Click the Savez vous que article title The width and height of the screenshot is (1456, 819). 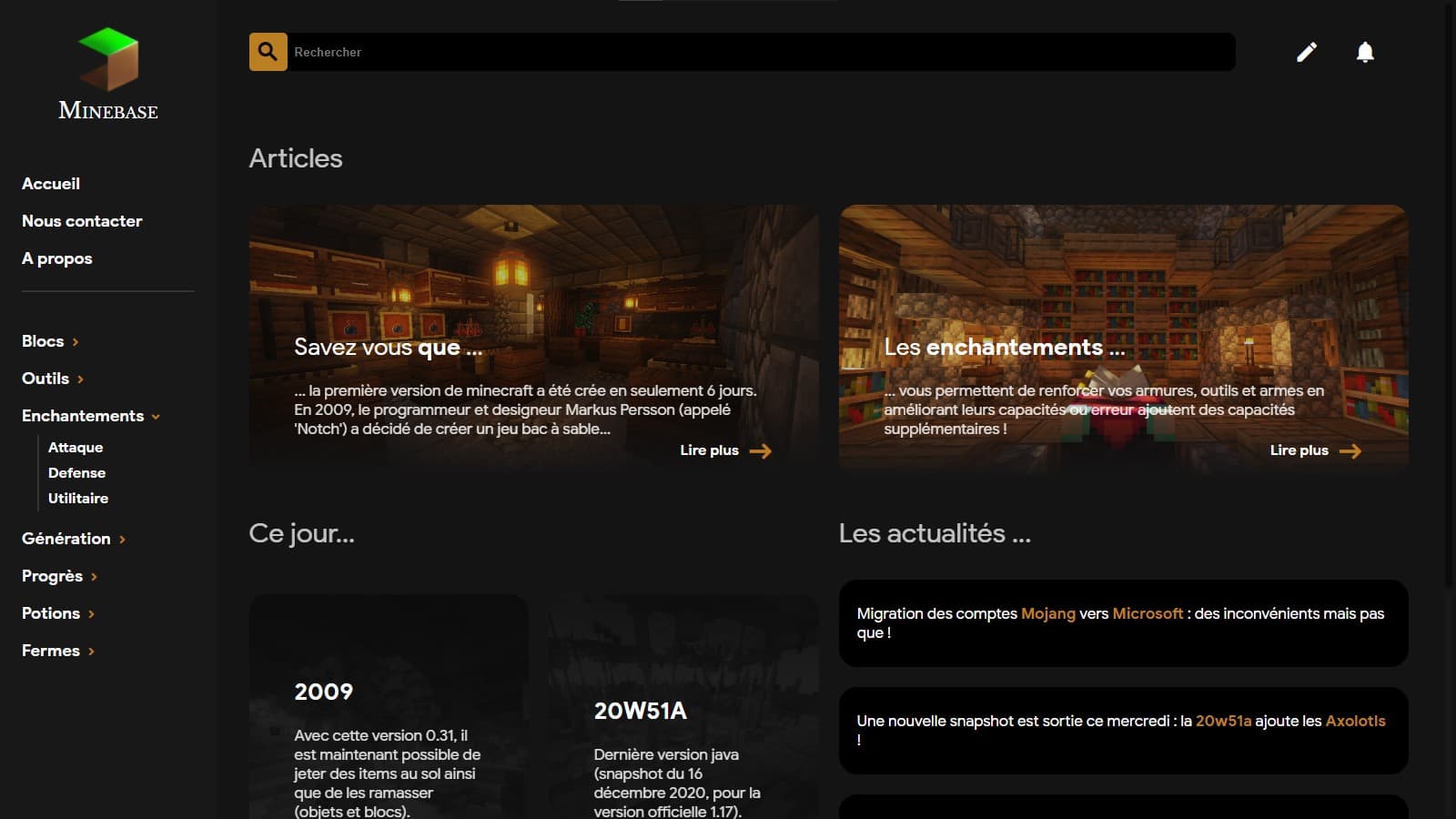[x=389, y=348]
